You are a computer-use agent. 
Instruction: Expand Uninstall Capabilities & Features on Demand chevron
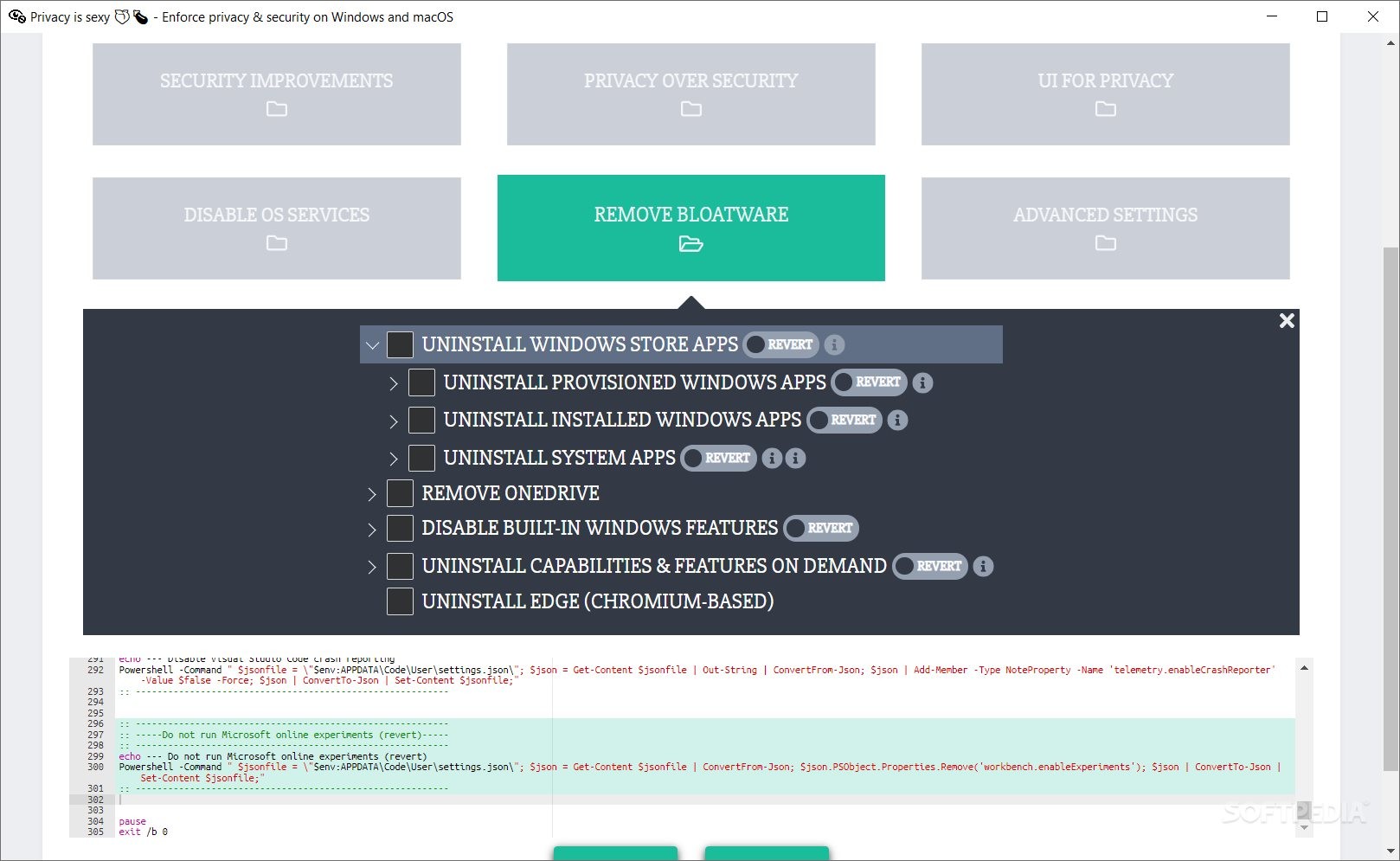point(372,567)
